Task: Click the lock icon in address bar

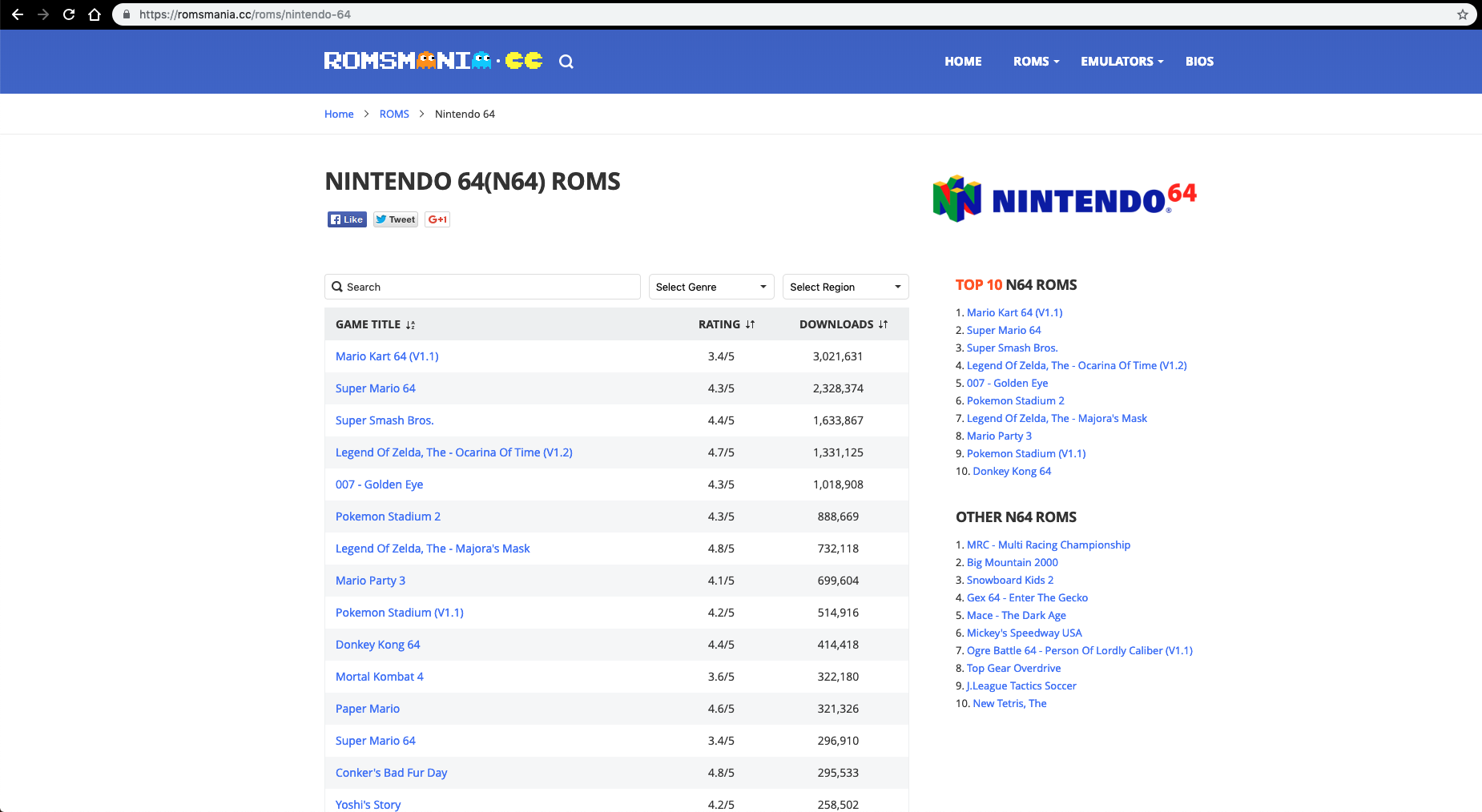Action: [127, 14]
